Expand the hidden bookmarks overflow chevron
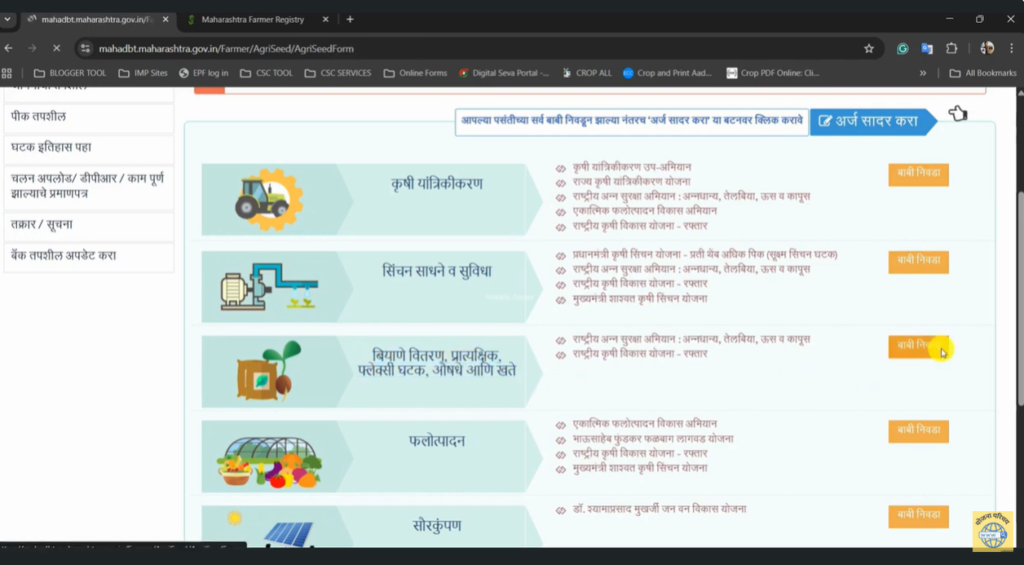Screen dimensions: 1024x565 tap(922, 73)
